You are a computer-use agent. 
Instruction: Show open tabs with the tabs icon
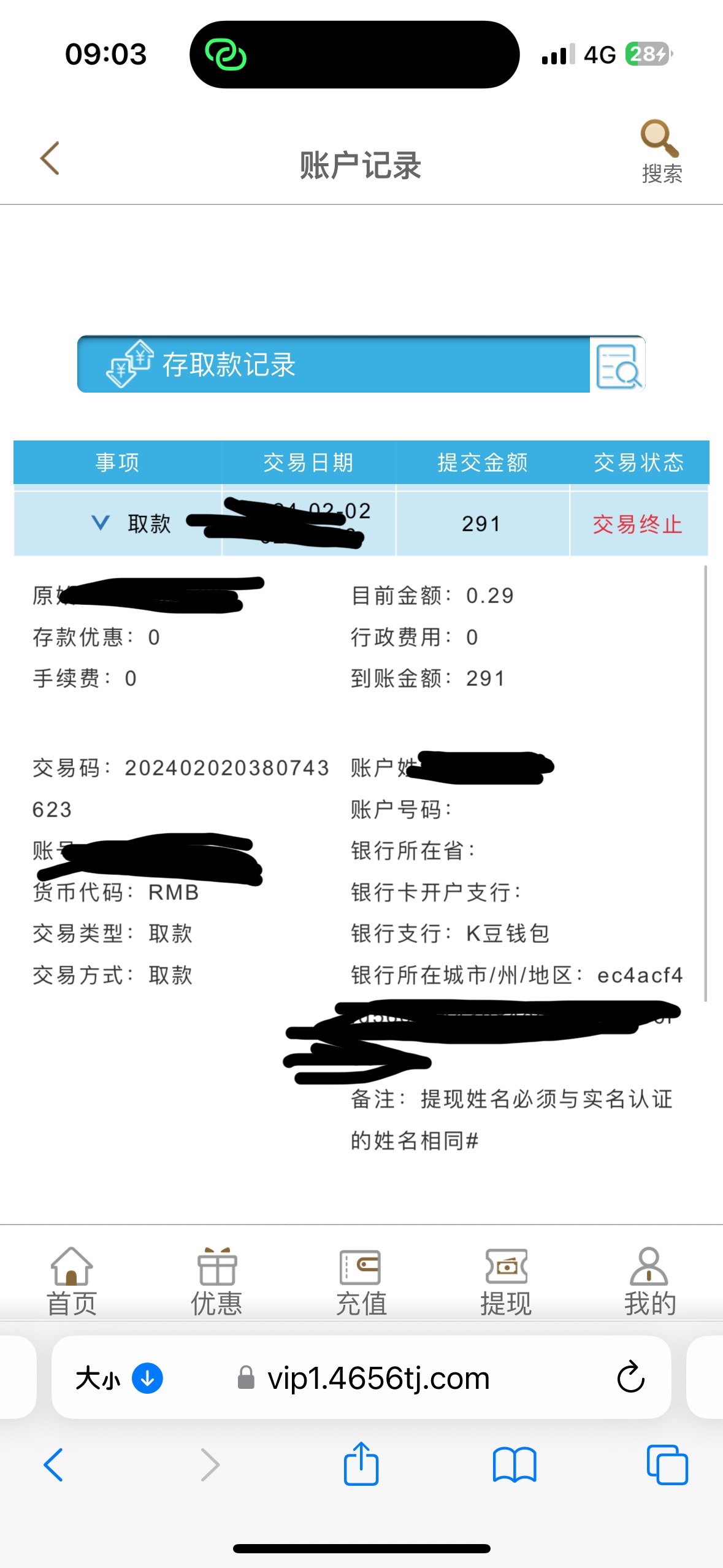point(667,1465)
